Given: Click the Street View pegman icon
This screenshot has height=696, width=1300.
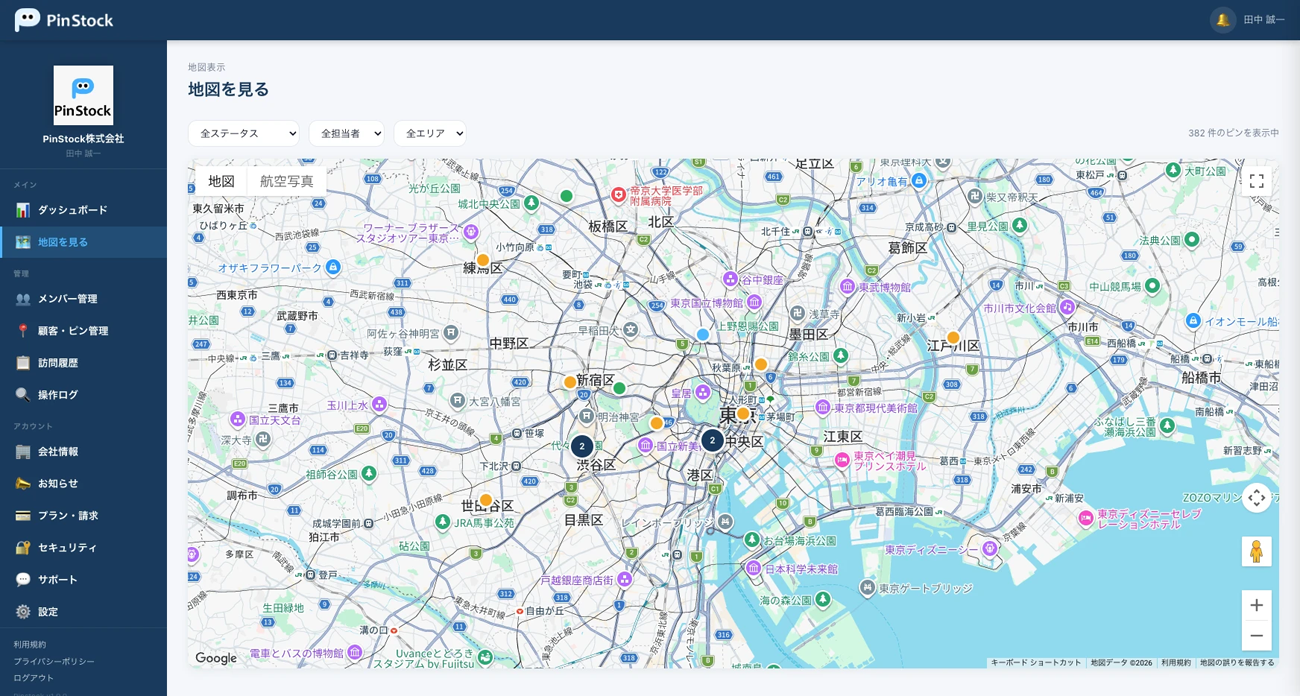Looking at the screenshot, I should click(x=1257, y=552).
